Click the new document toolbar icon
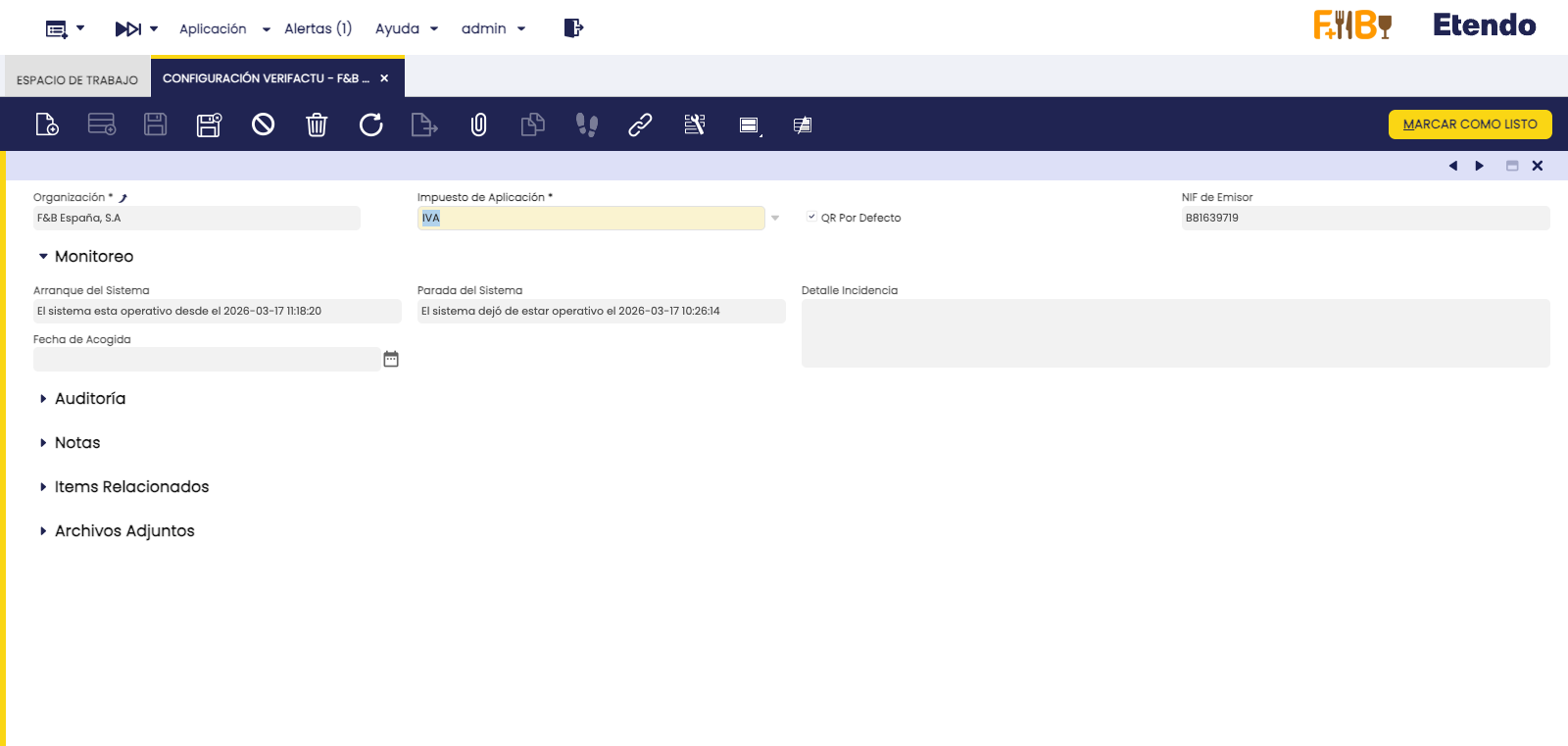Viewport: 1568px width, 746px height. coord(47,124)
